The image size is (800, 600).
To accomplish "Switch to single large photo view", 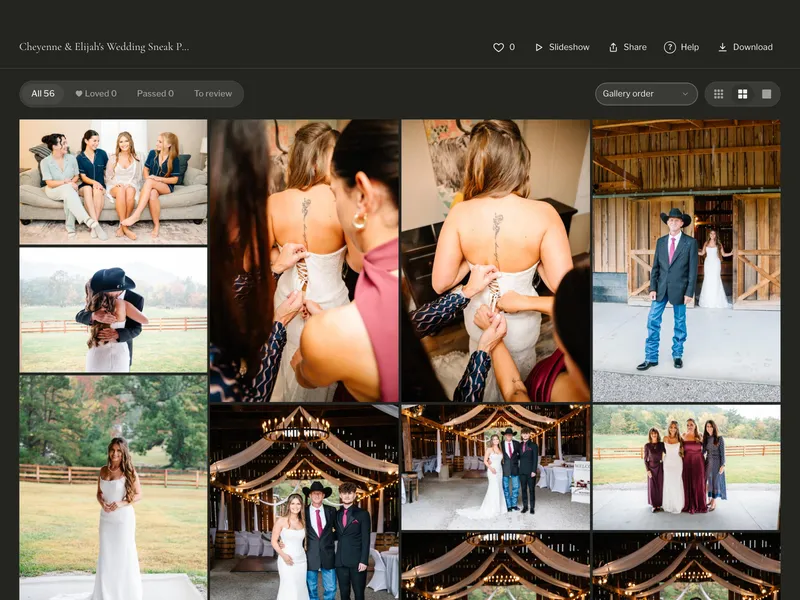I will pyautogui.click(x=766, y=94).
